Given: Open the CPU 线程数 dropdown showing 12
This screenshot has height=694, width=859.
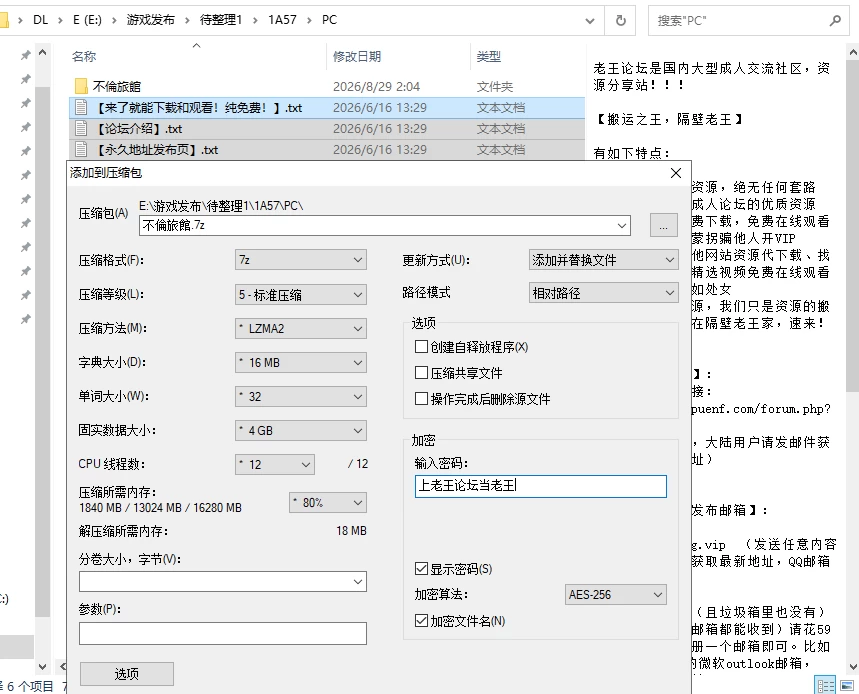Looking at the screenshot, I should tap(274, 464).
